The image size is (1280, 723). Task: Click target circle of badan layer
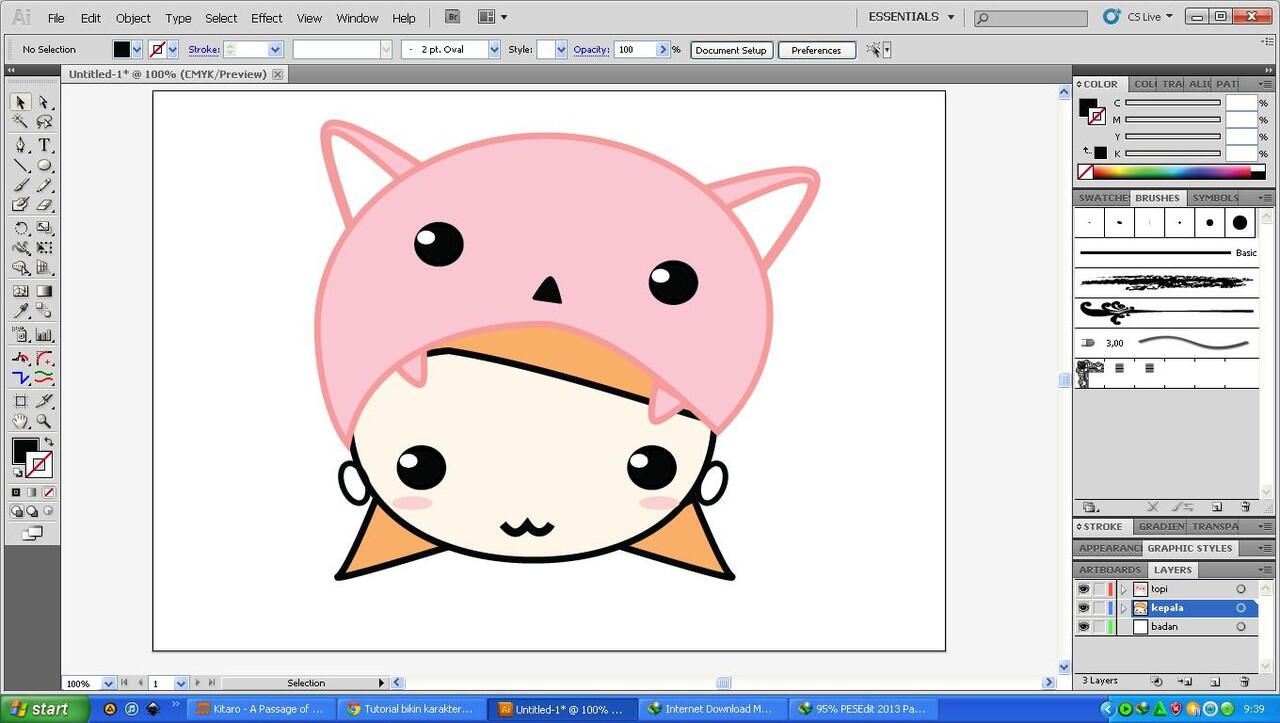pos(1241,627)
